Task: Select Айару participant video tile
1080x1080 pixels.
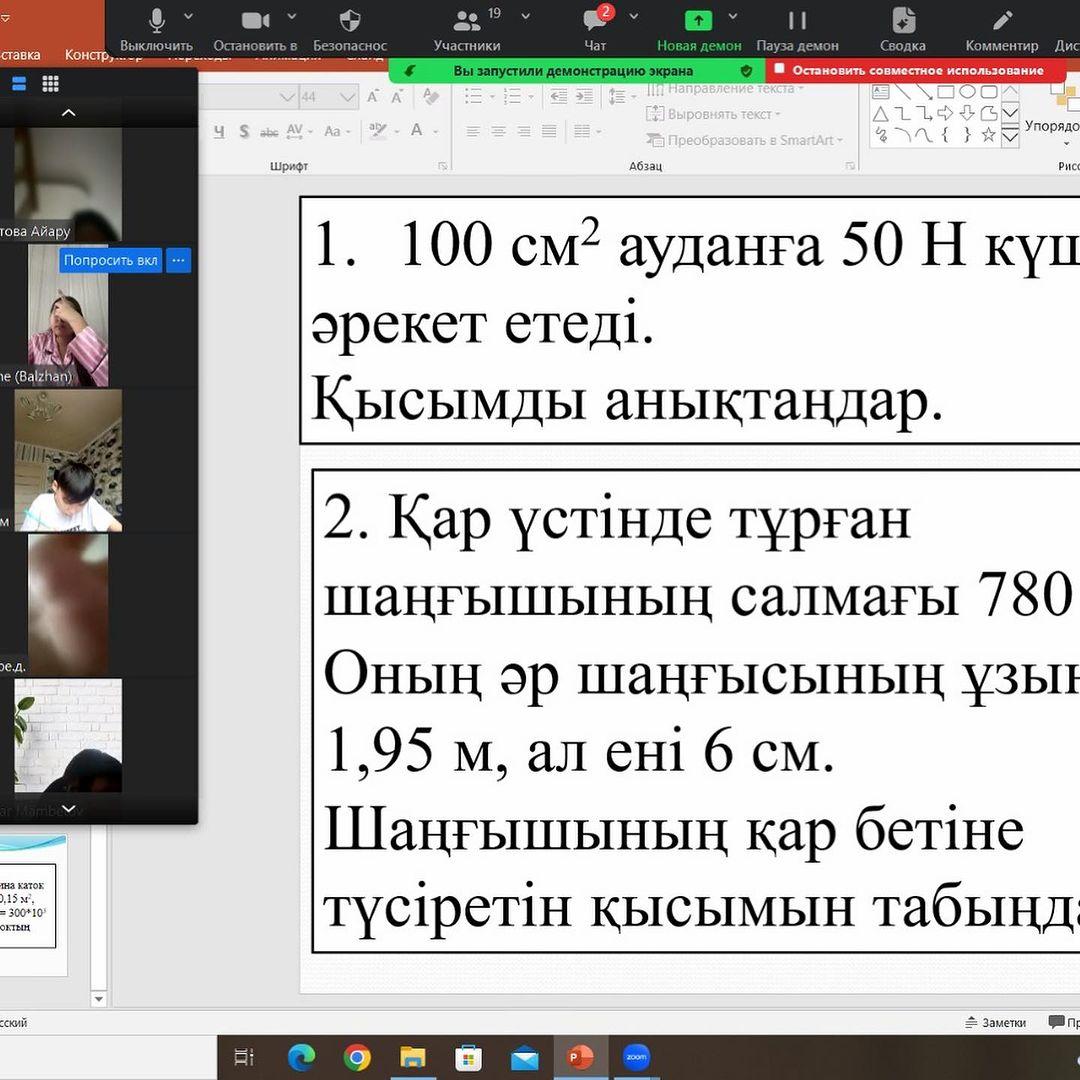Action: tap(68, 184)
